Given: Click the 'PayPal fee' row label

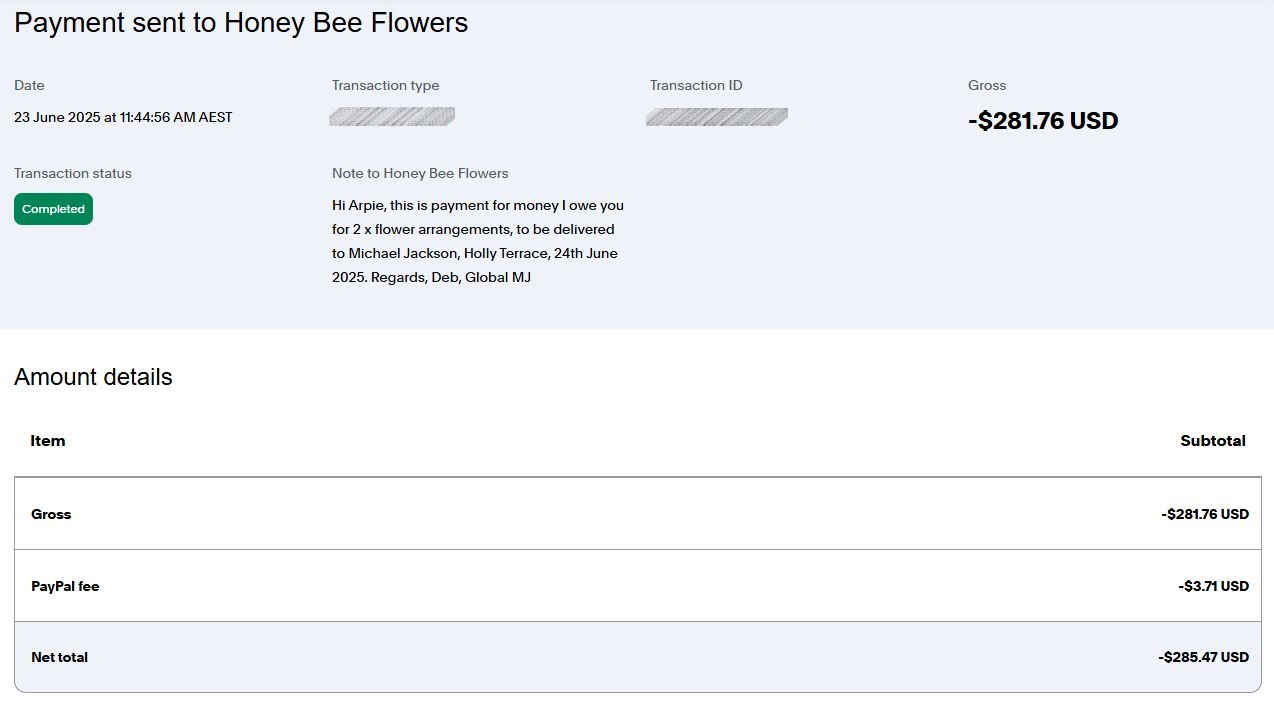Looking at the screenshot, I should 65,586.
